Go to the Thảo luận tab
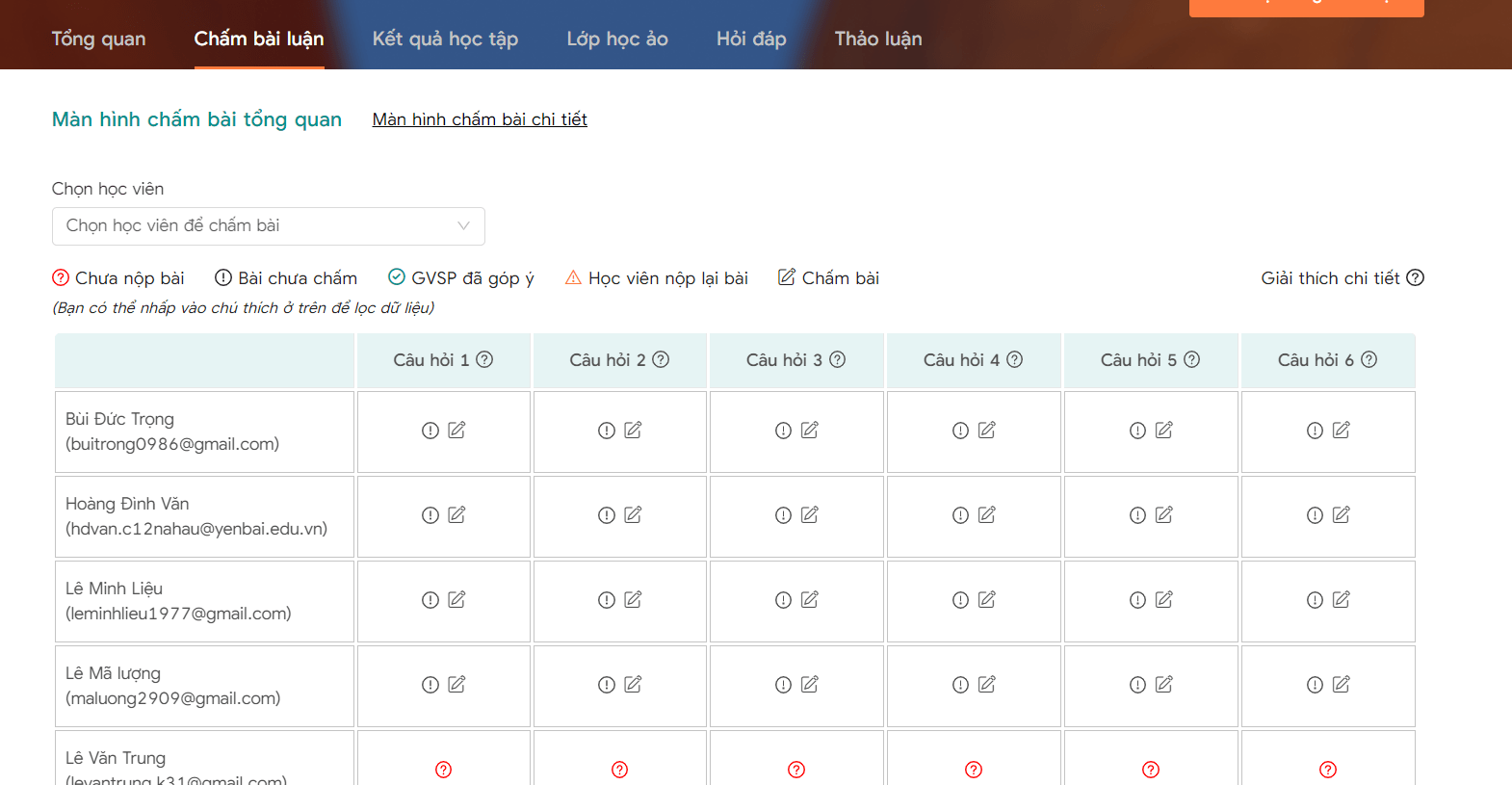This screenshot has width=1512, height=785. coord(878,39)
